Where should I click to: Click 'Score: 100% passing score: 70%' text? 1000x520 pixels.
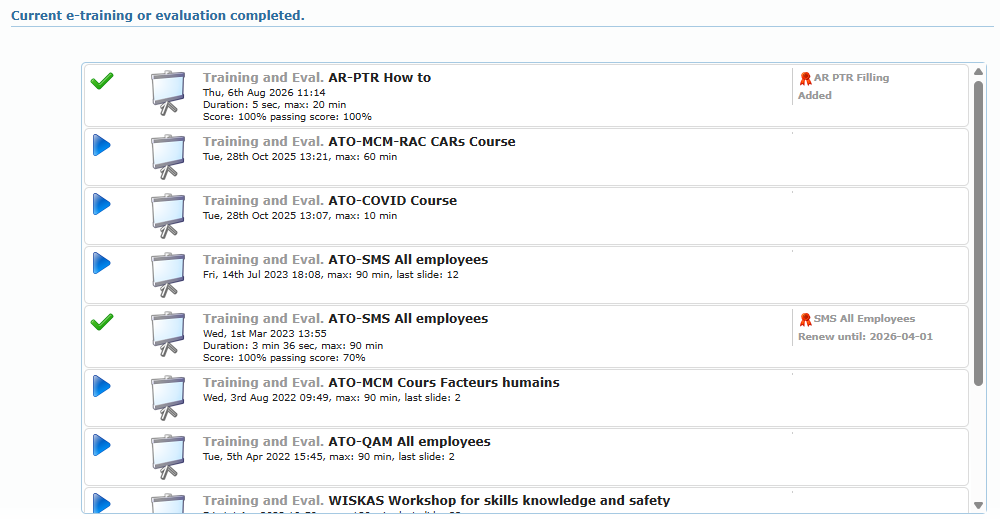(x=284, y=357)
